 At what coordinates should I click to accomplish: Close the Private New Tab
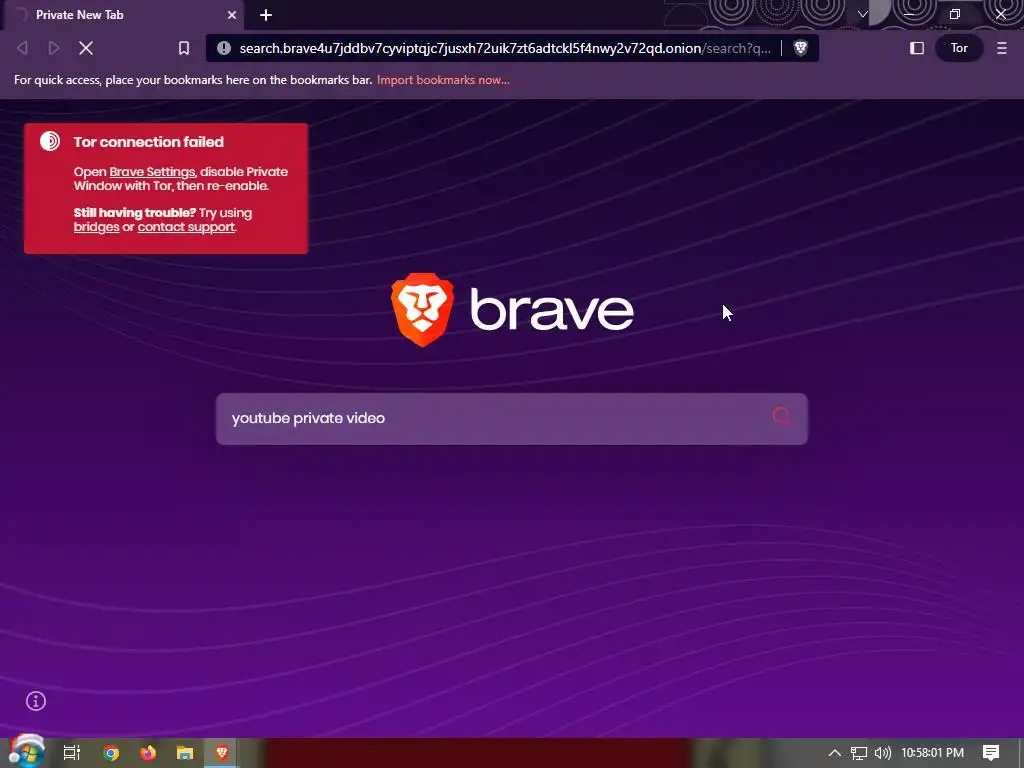(232, 14)
